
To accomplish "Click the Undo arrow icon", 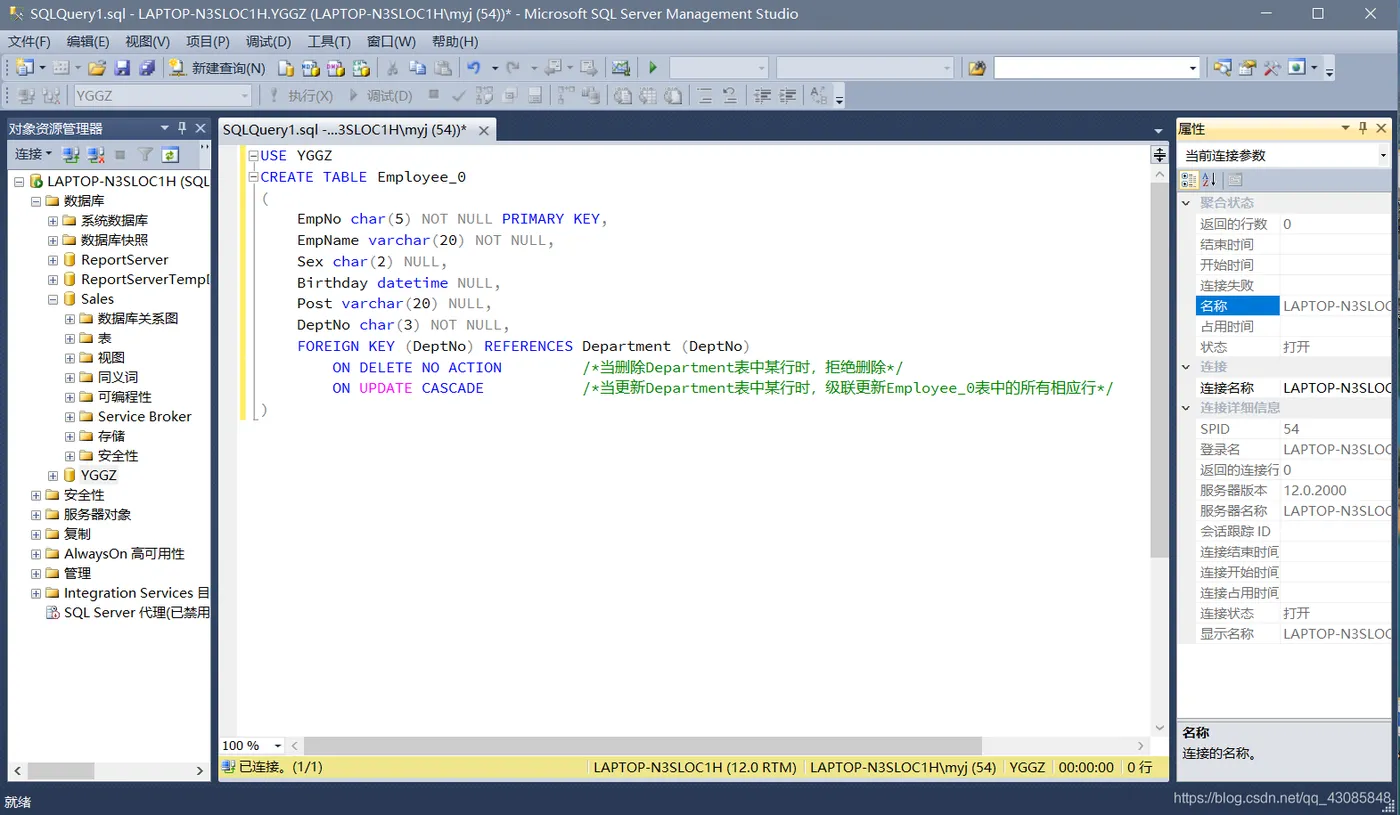I will (474, 68).
